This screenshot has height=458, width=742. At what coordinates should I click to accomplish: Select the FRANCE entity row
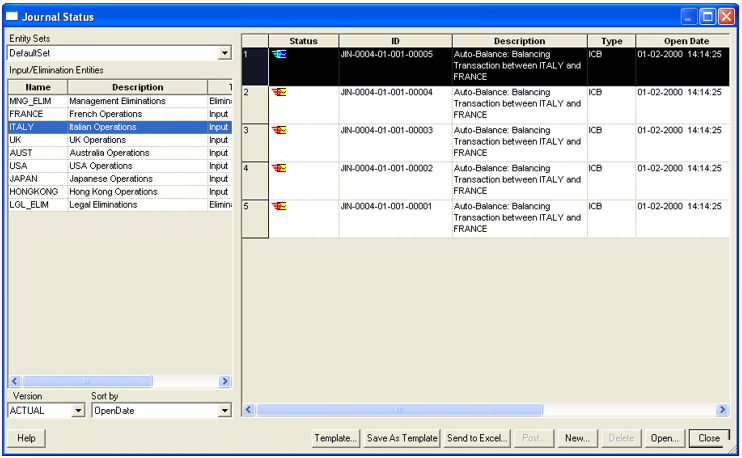[120, 114]
